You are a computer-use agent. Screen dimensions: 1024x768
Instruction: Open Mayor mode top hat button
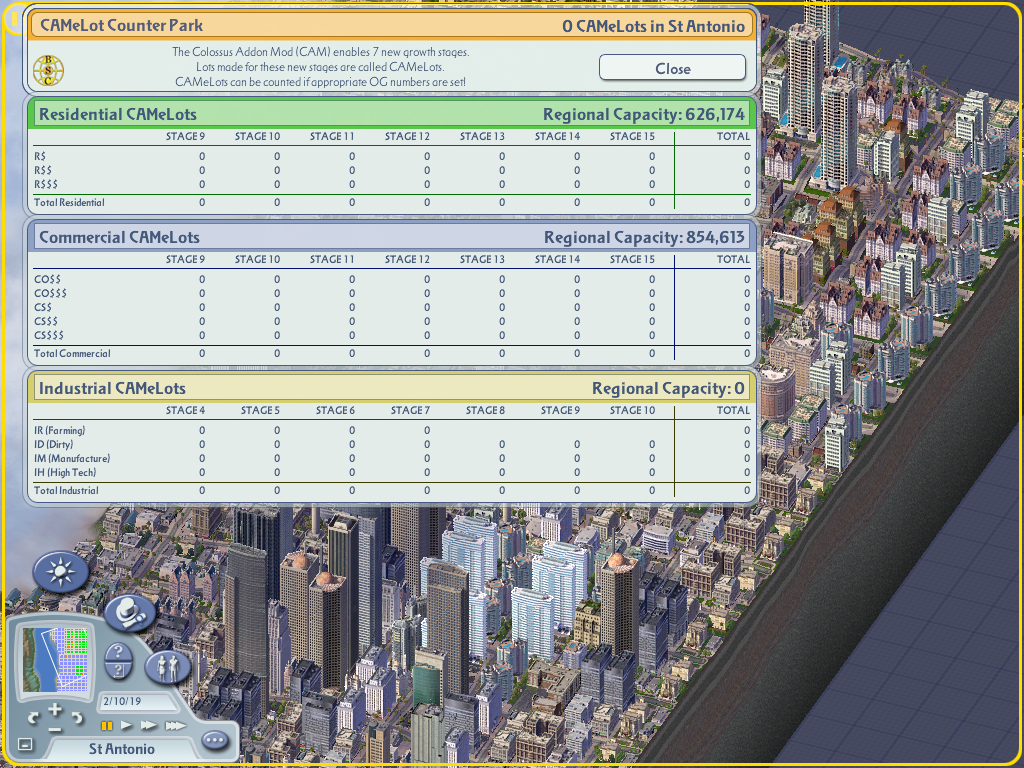pyautogui.click(x=130, y=613)
